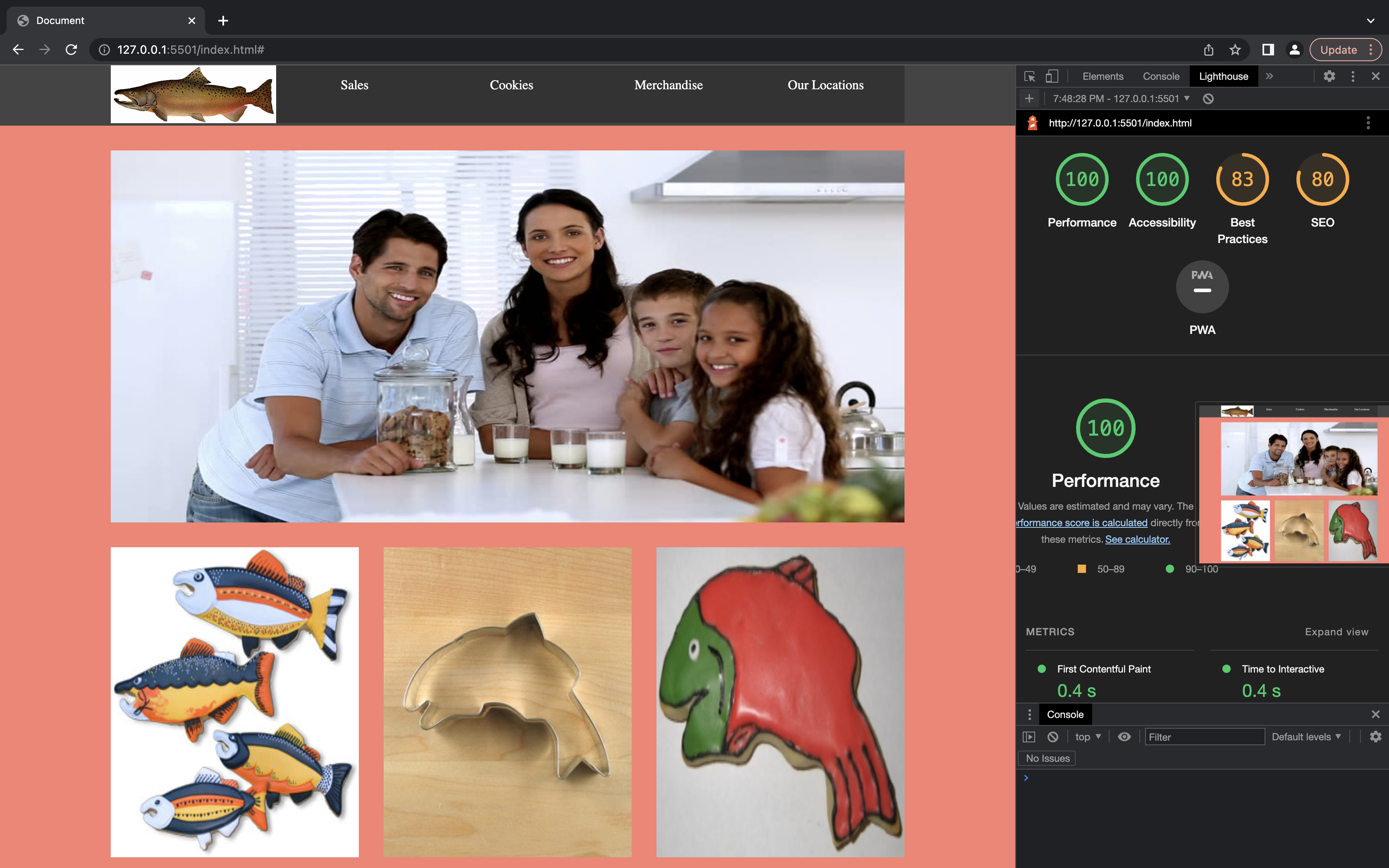The image size is (1389, 868).
Task: Click the clear console icon
Action: coord(1052,737)
